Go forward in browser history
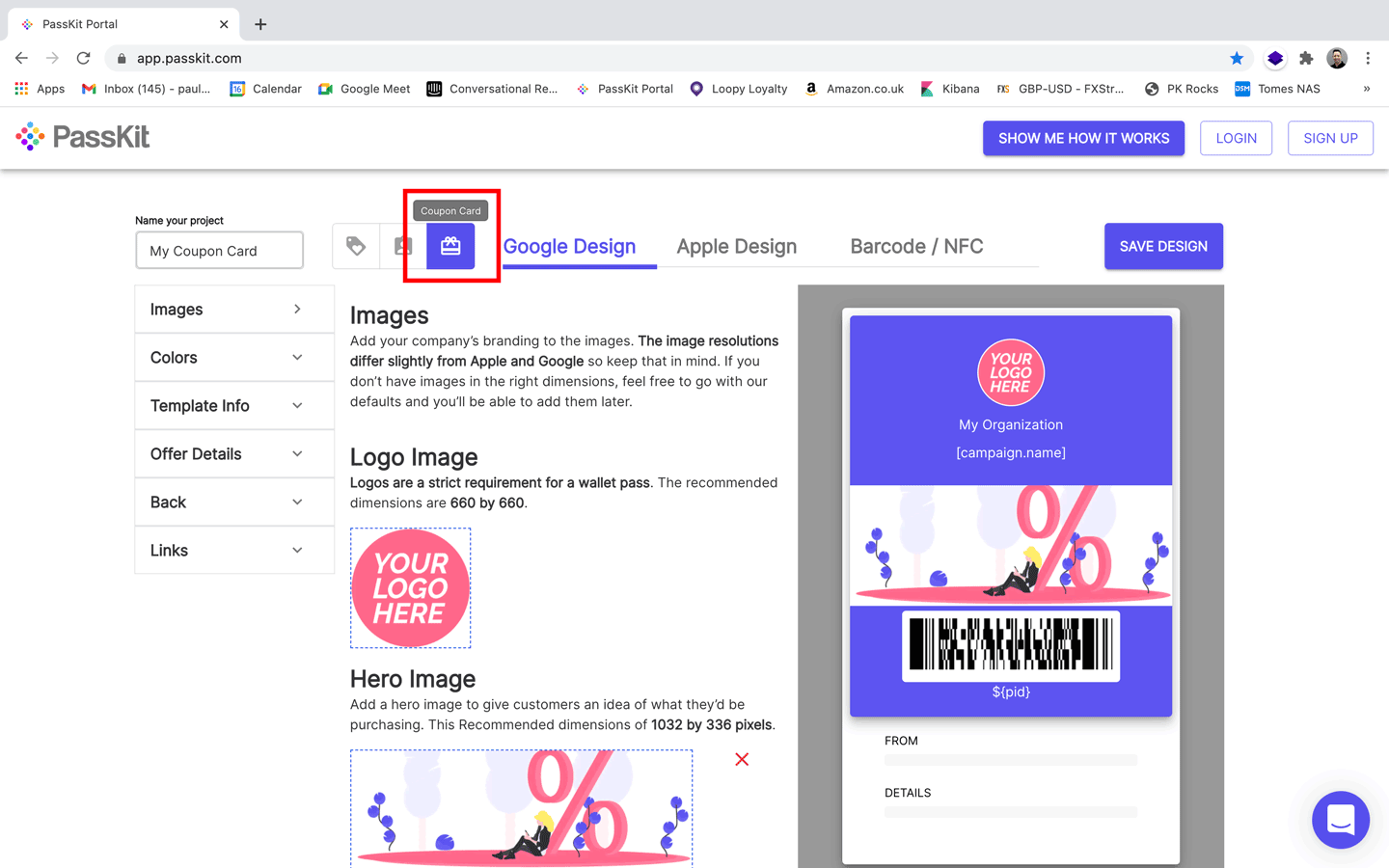Viewport: 1389px width, 868px height. (x=52, y=58)
